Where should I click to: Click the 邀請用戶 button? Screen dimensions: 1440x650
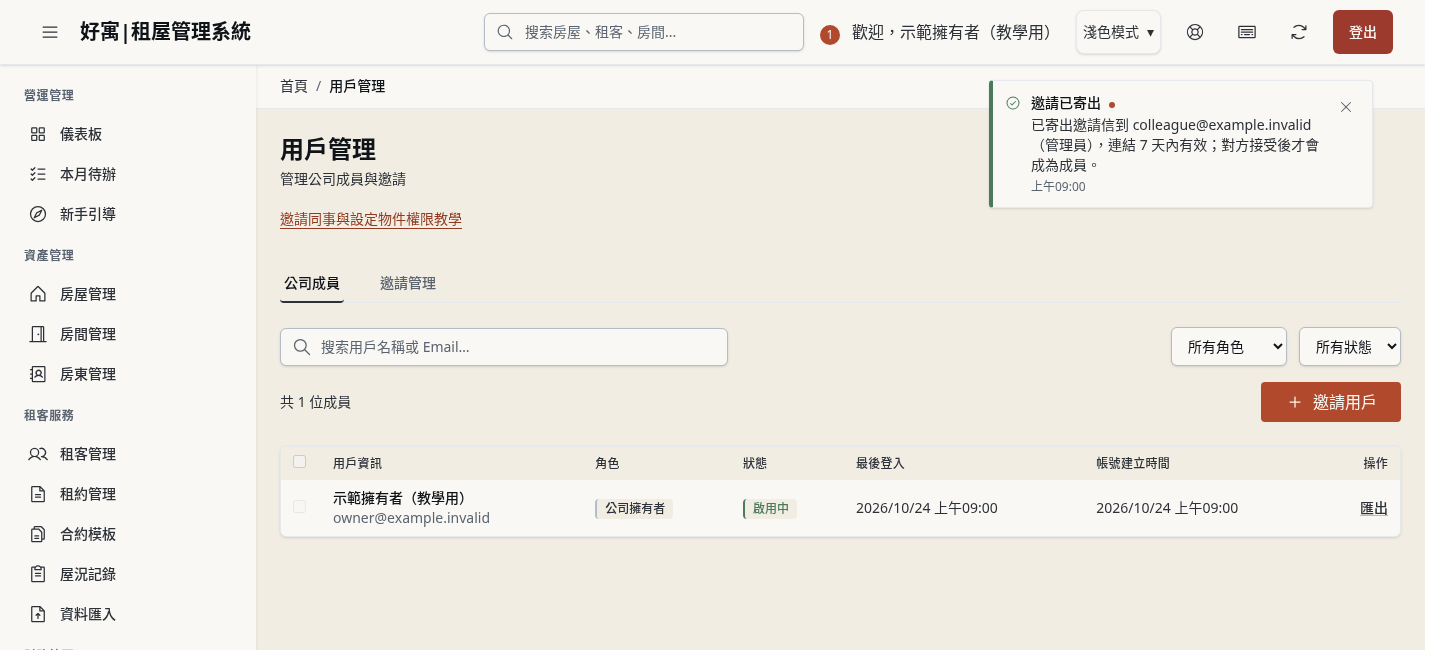pyautogui.click(x=1331, y=402)
